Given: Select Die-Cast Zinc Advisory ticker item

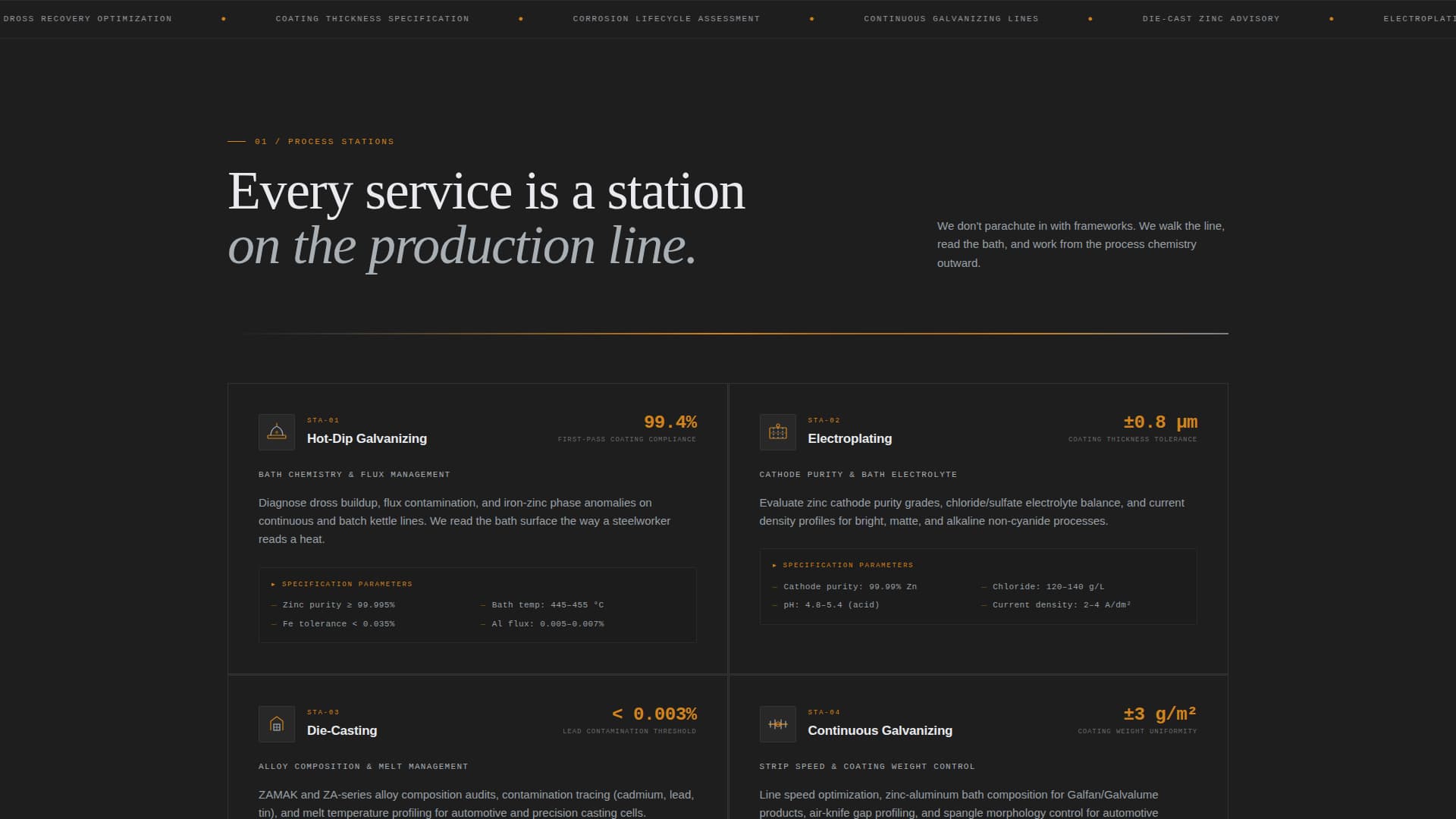Looking at the screenshot, I should coord(1210,18).
